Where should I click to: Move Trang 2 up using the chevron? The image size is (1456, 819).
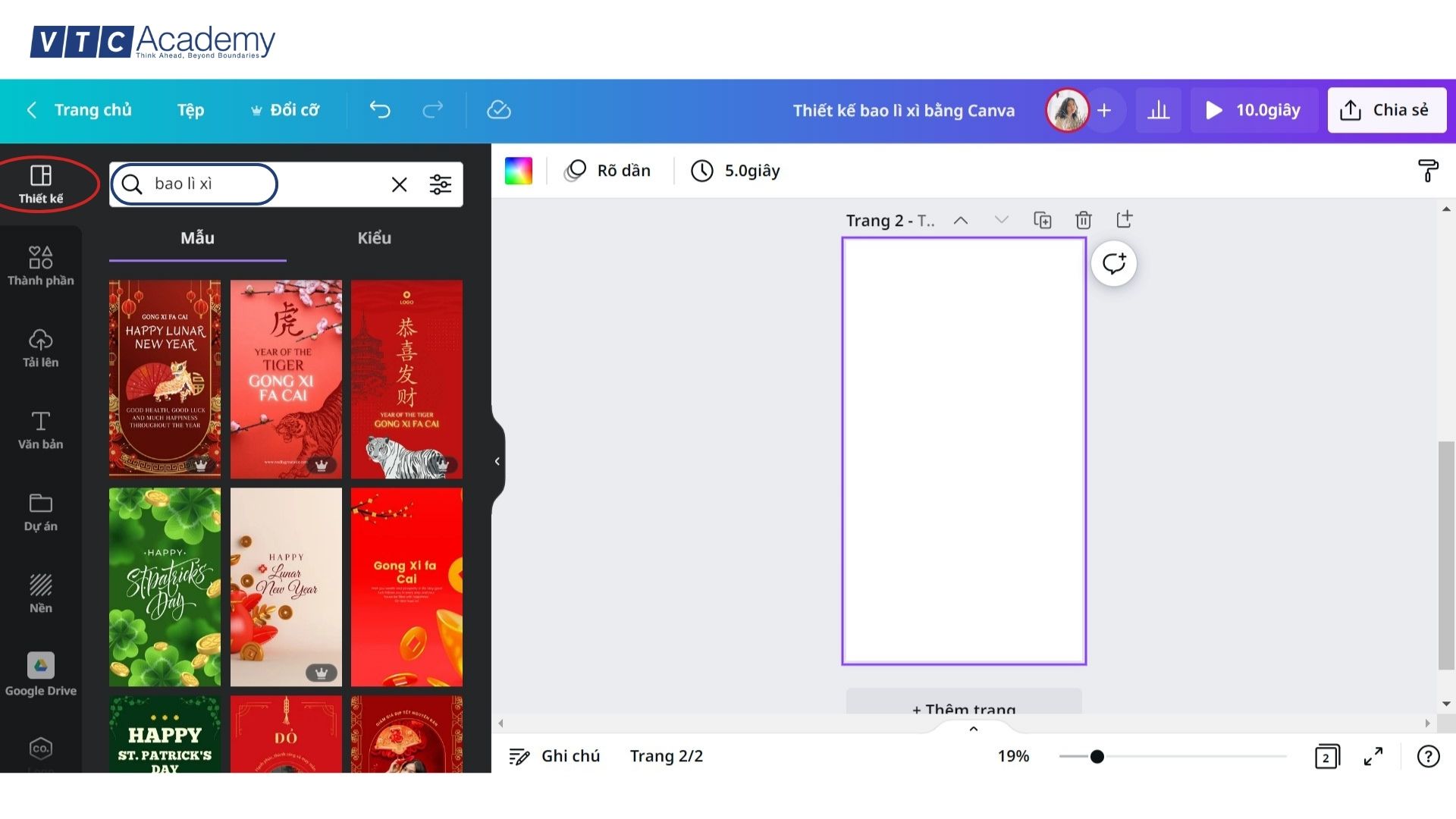click(x=961, y=220)
